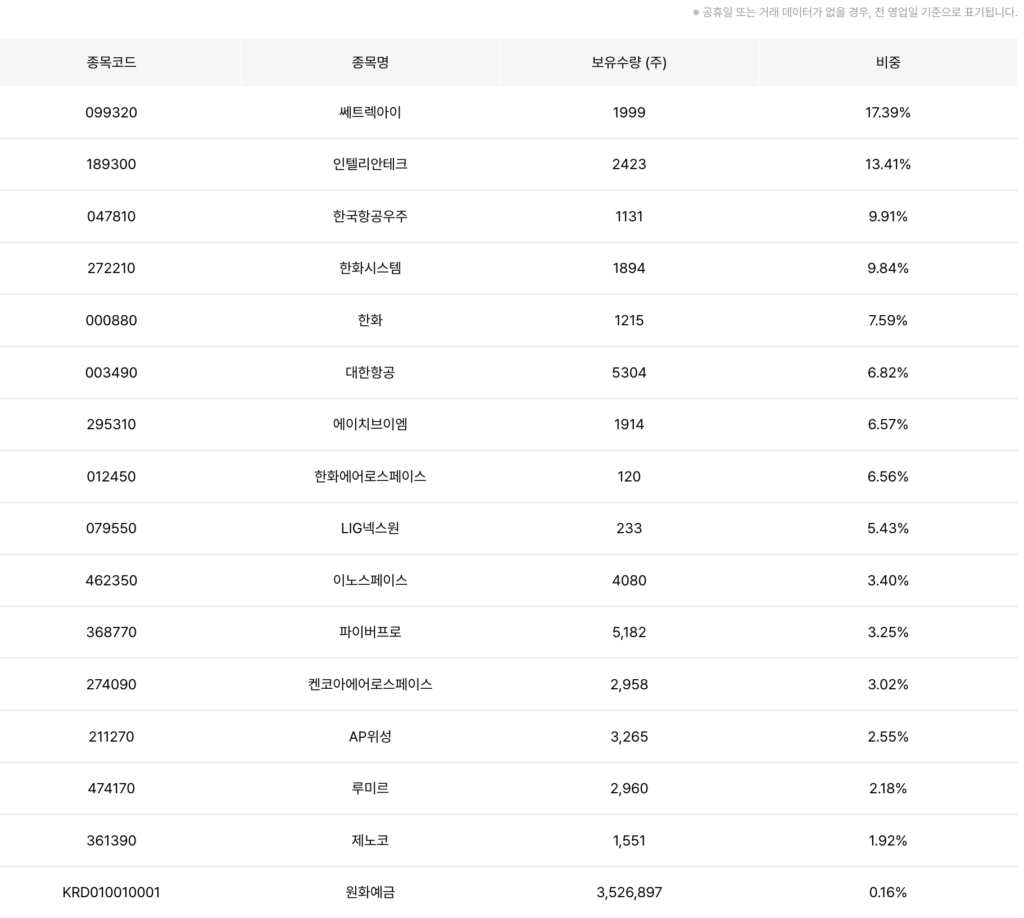The image size is (1024, 918).
Task: Click stock code 295310
Action: [x=111, y=424]
